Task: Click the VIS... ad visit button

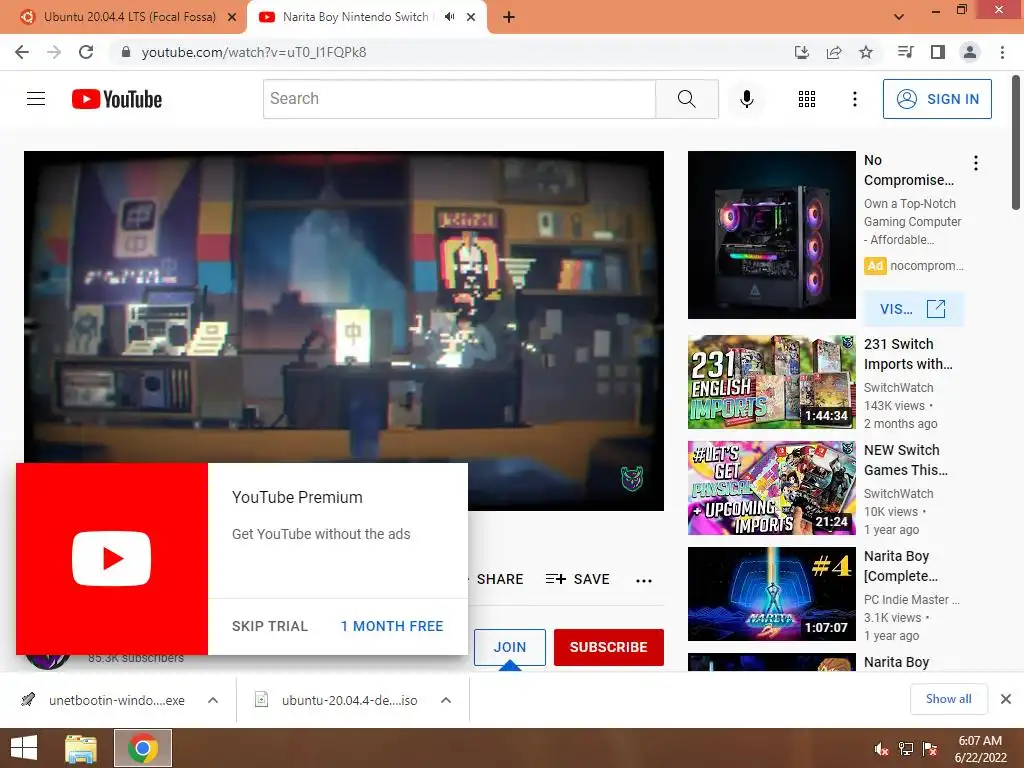Action: pyautogui.click(x=913, y=309)
